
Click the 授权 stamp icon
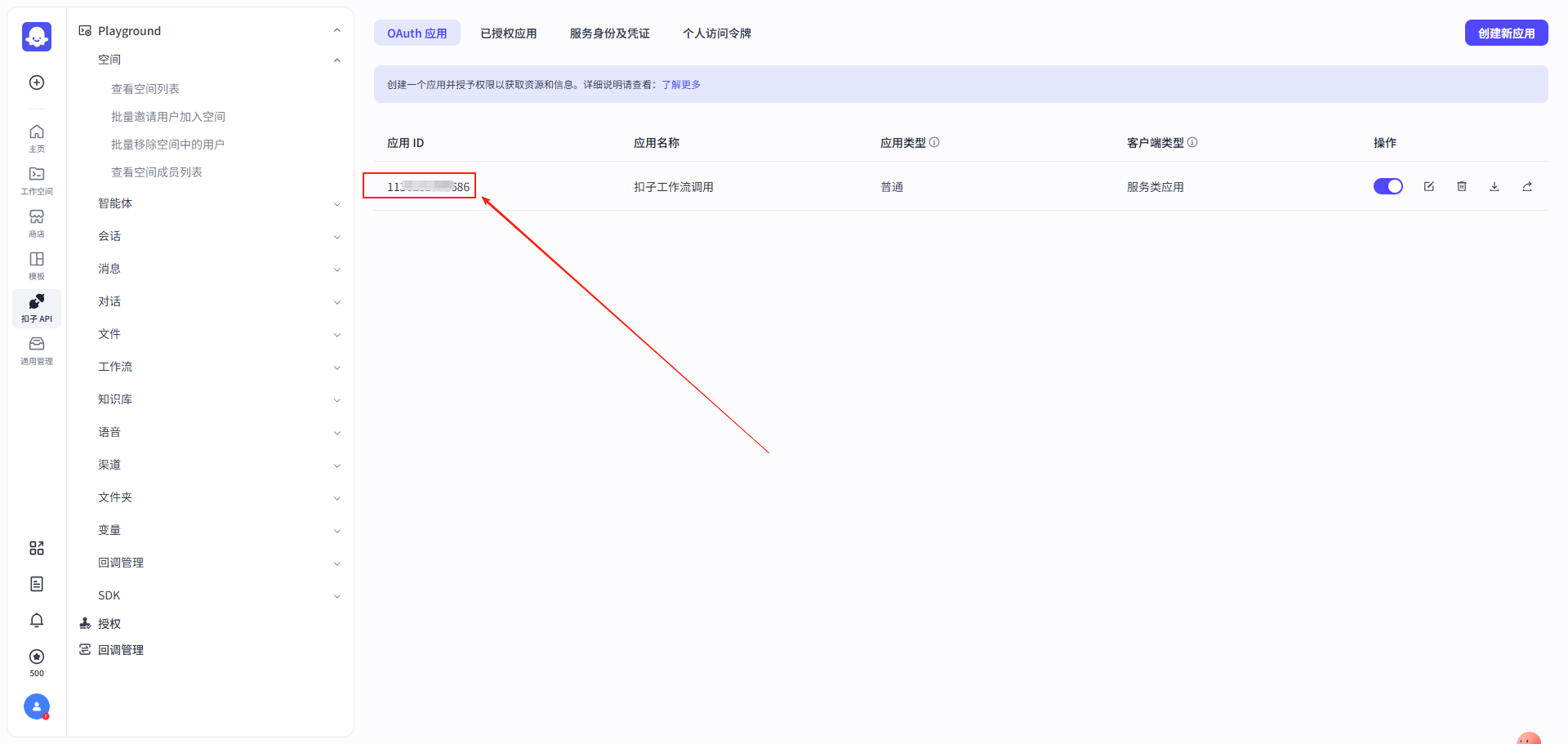(85, 623)
